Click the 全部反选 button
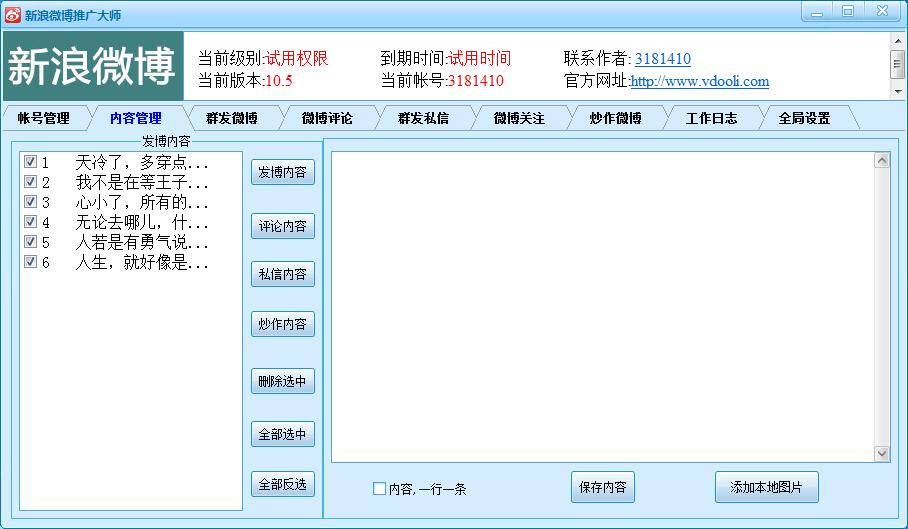 tap(283, 484)
